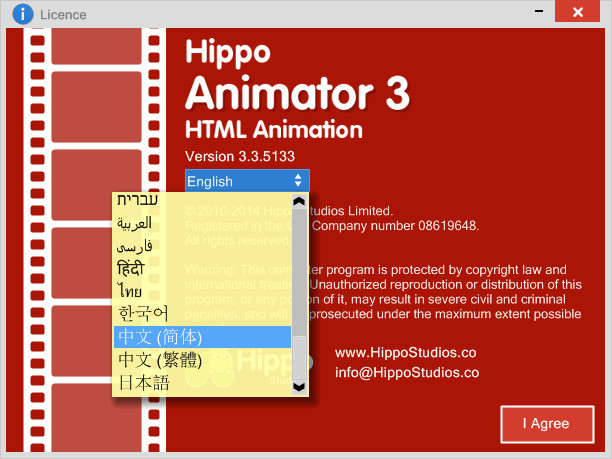Click the blue info icon in title bar
This screenshot has width=612, height=459.
(21, 14)
